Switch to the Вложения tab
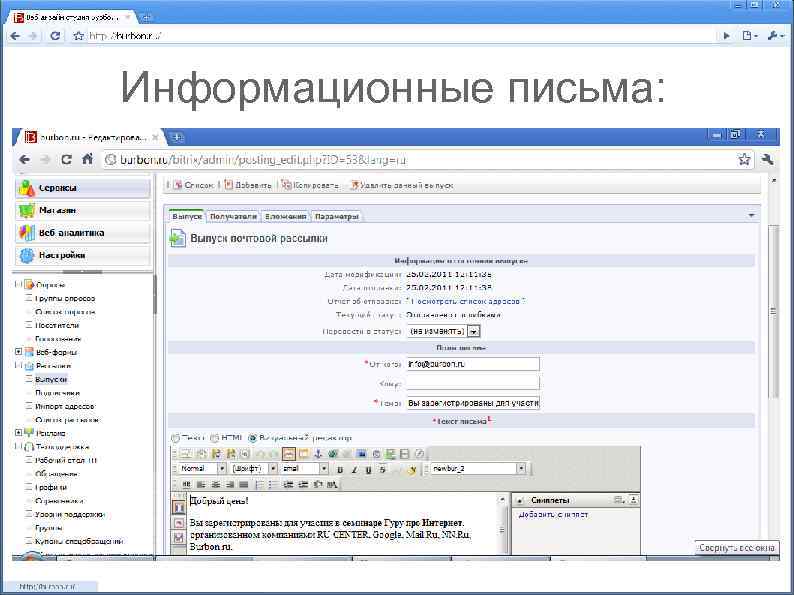The image size is (794, 595). click(286, 216)
